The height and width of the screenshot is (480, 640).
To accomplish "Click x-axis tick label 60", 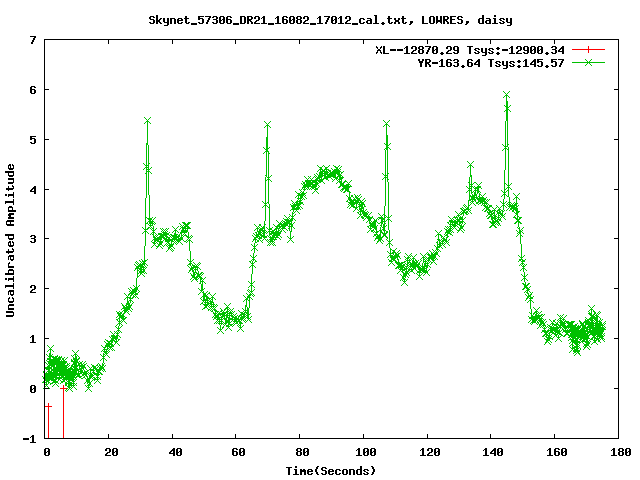I will click(238, 452).
